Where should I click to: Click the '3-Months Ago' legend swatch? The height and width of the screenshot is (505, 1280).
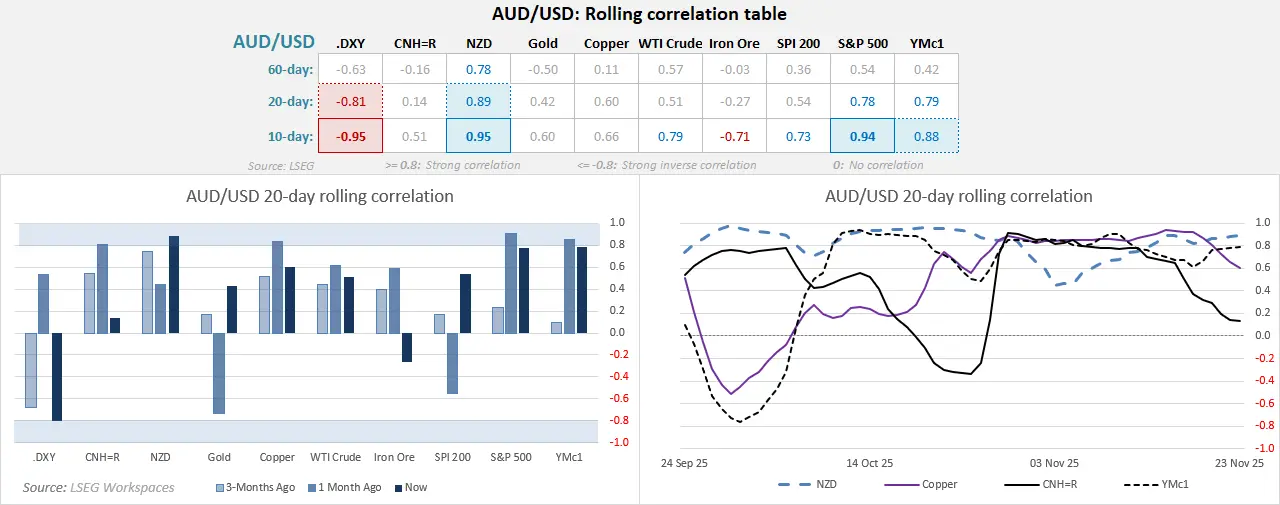pyautogui.click(x=221, y=488)
